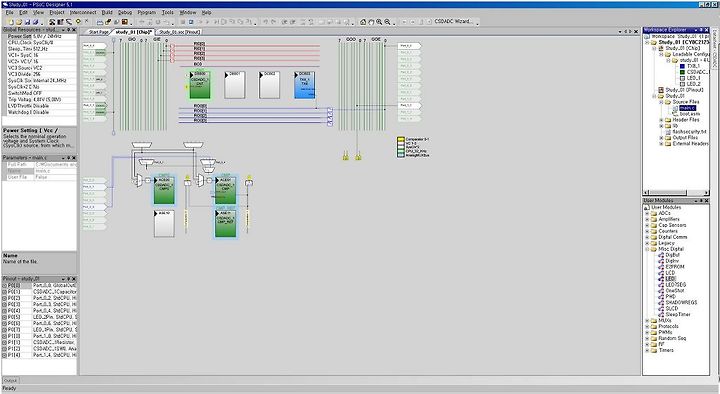
Task: Open the Project menu
Action: (x=57, y=12)
